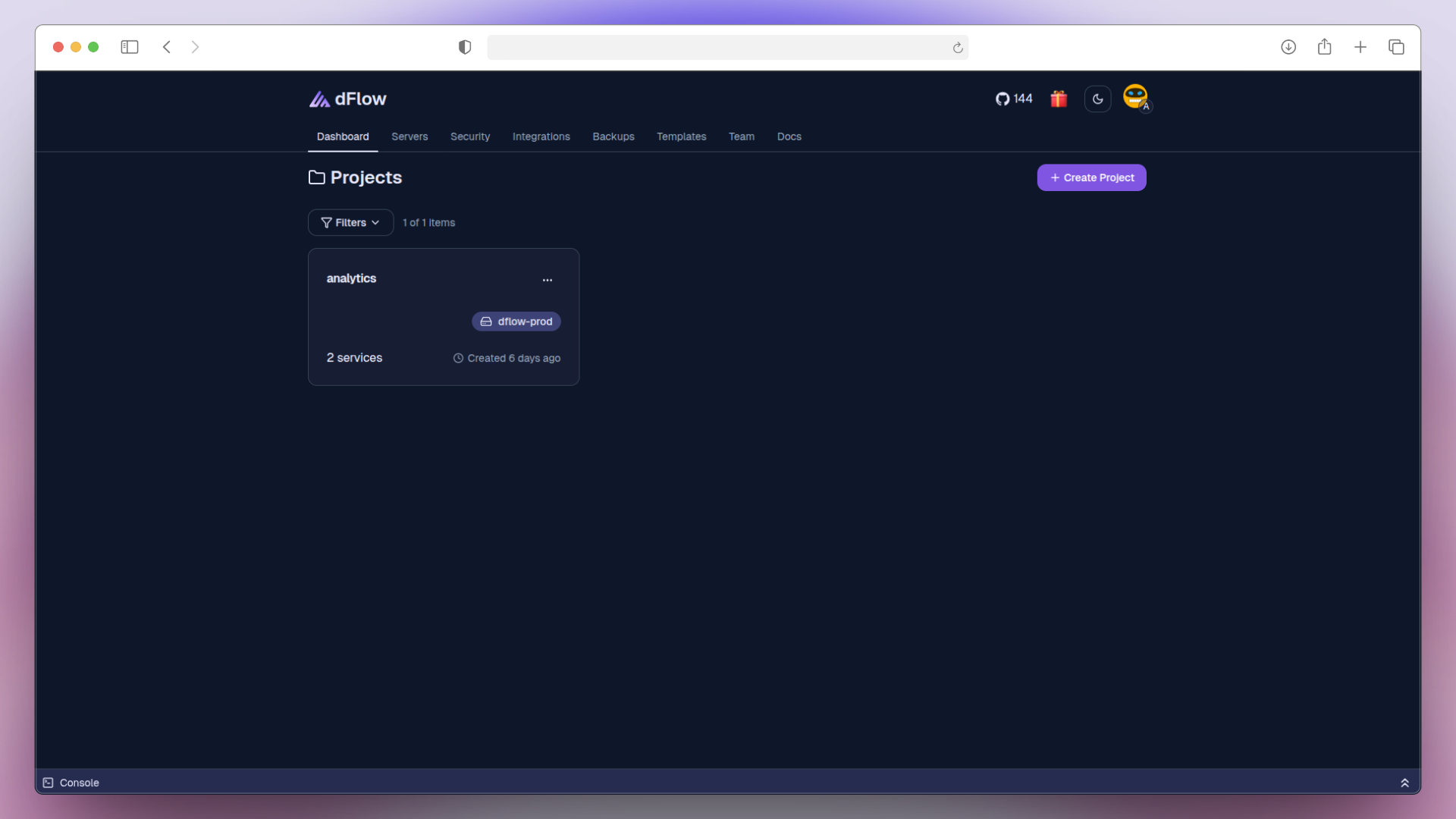Click the Console terminal icon
1456x819 pixels.
(49, 783)
